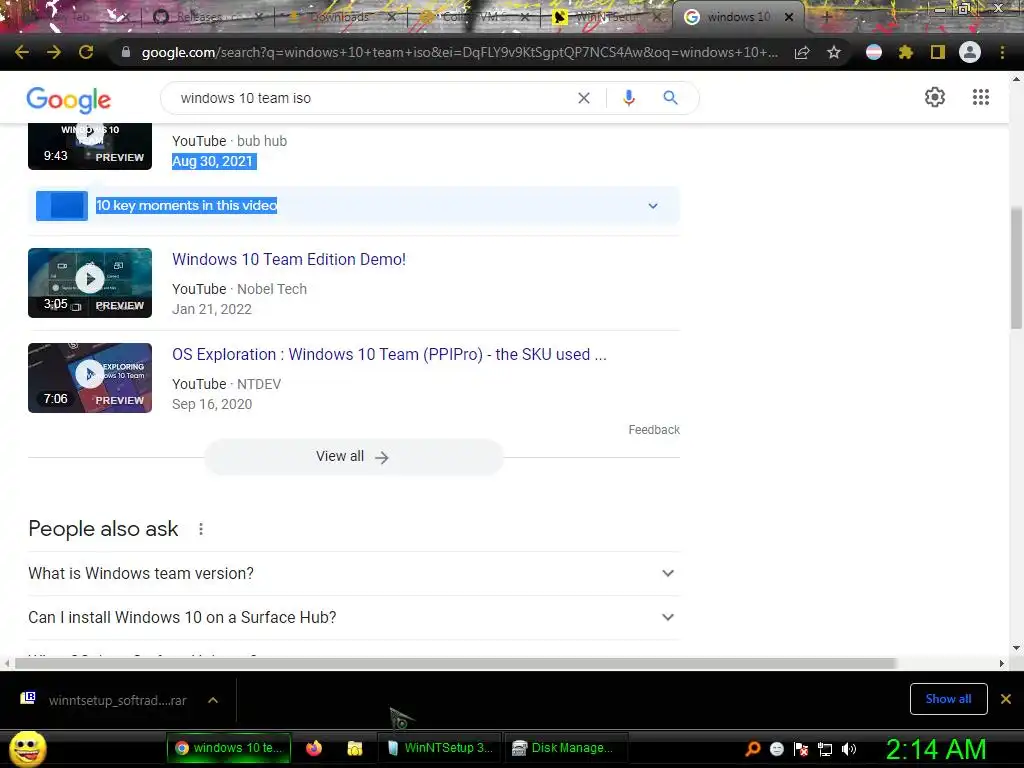Open the Chrome profile avatar
Image resolution: width=1024 pixels, height=768 pixels.
970,52
